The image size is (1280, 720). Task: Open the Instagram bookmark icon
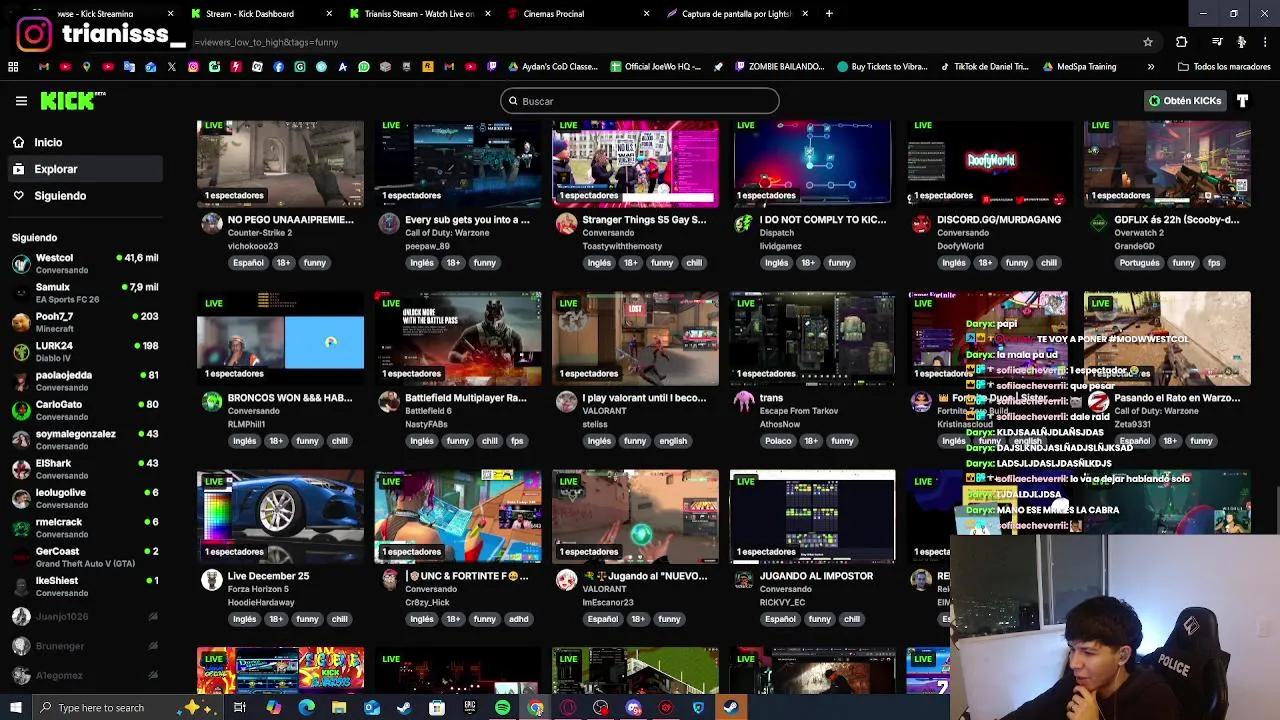(193, 67)
